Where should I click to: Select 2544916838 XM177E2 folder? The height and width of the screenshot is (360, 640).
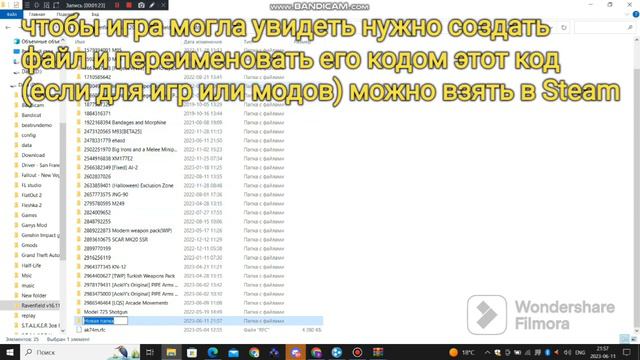click(108, 158)
